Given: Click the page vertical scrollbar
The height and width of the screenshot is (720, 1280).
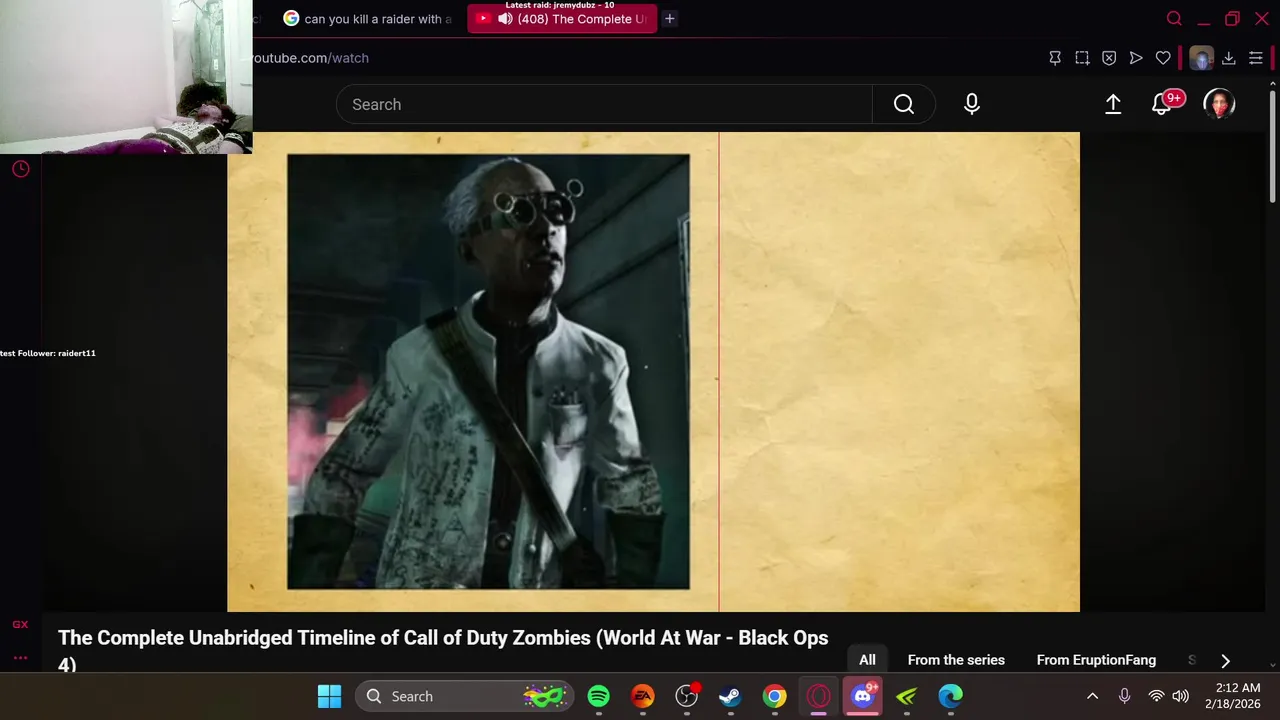Looking at the screenshot, I should tap(1272, 145).
